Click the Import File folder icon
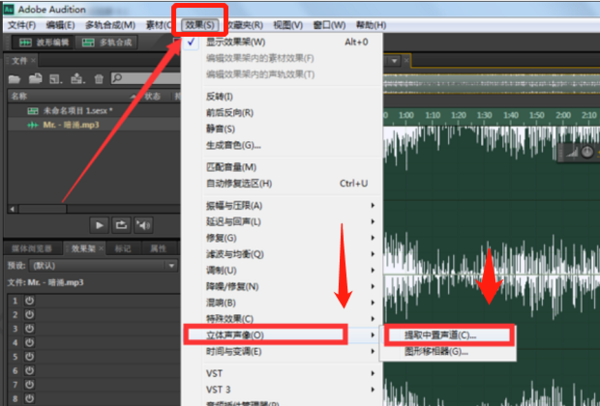The width and height of the screenshot is (600, 406). pos(35,78)
